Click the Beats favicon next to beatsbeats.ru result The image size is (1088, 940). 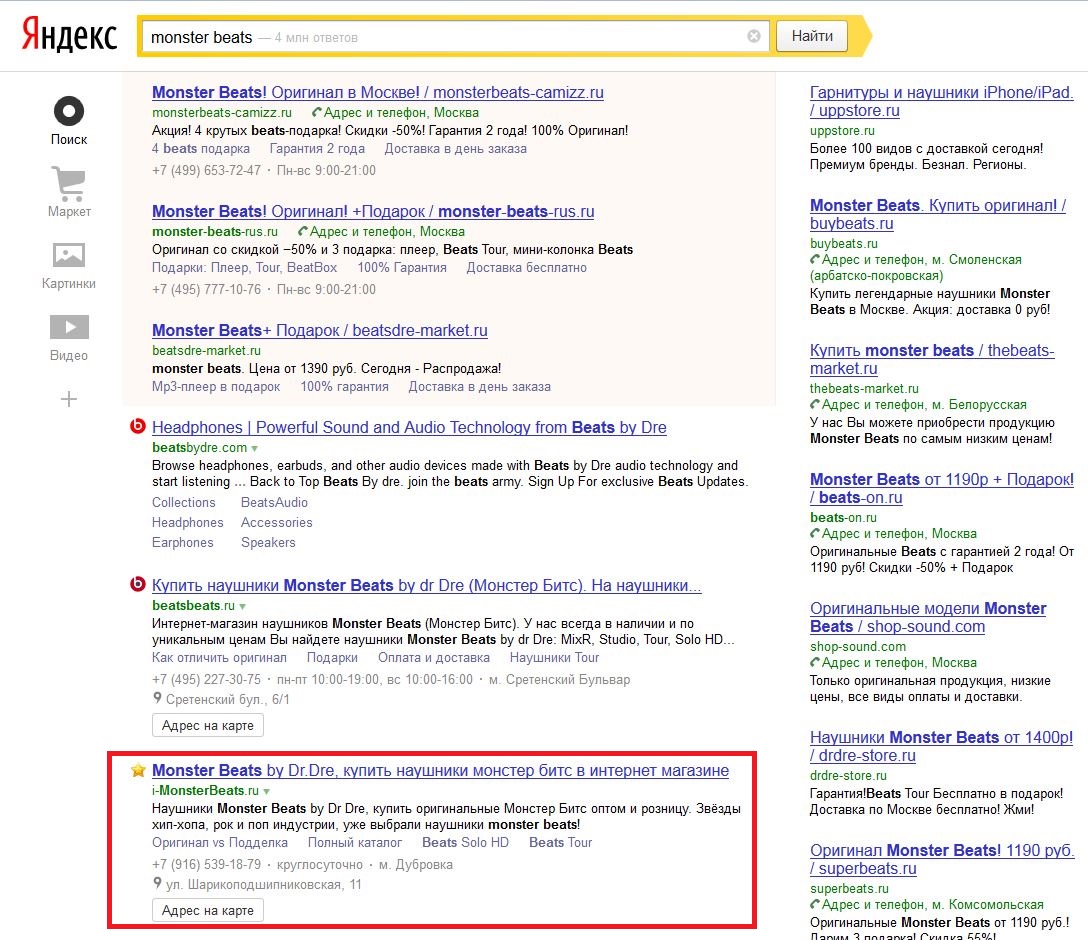(138, 584)
